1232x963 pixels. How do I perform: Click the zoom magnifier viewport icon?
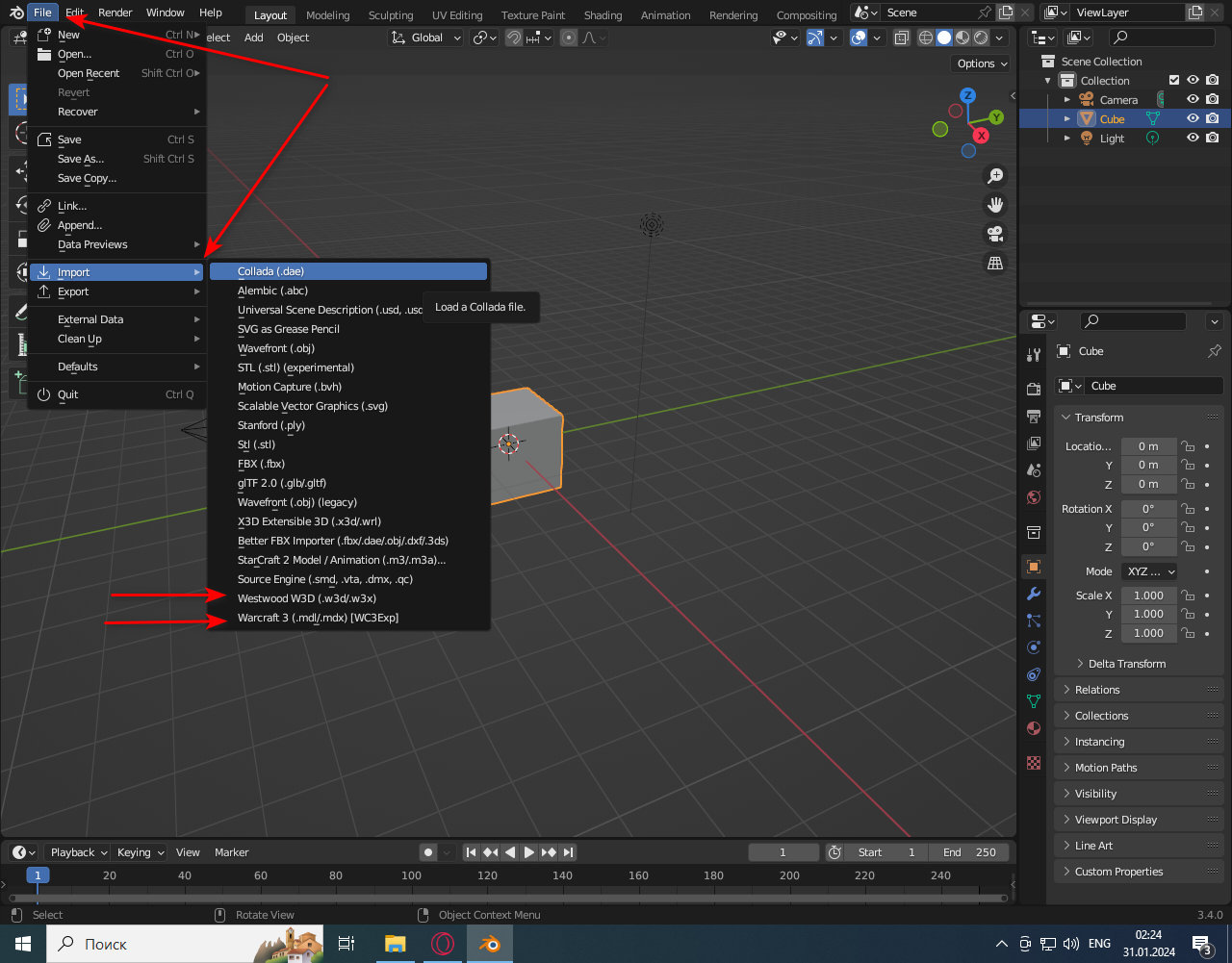pos(995,176)
